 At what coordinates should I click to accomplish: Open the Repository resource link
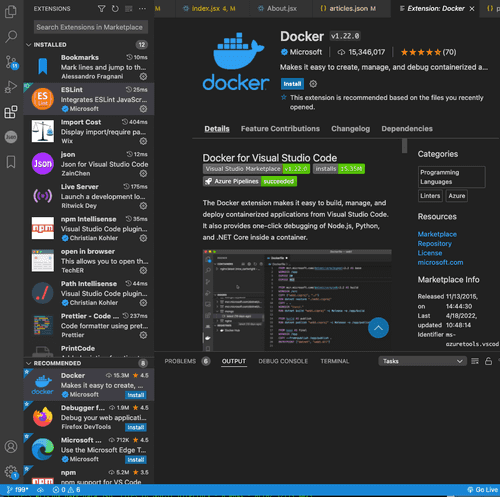[435, 244]
